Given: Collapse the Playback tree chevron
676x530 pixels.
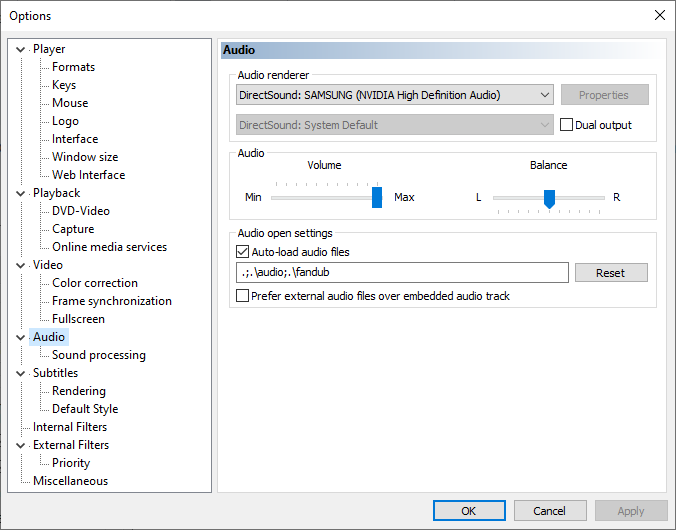Looking at the screenshot, I should [20, 194].
